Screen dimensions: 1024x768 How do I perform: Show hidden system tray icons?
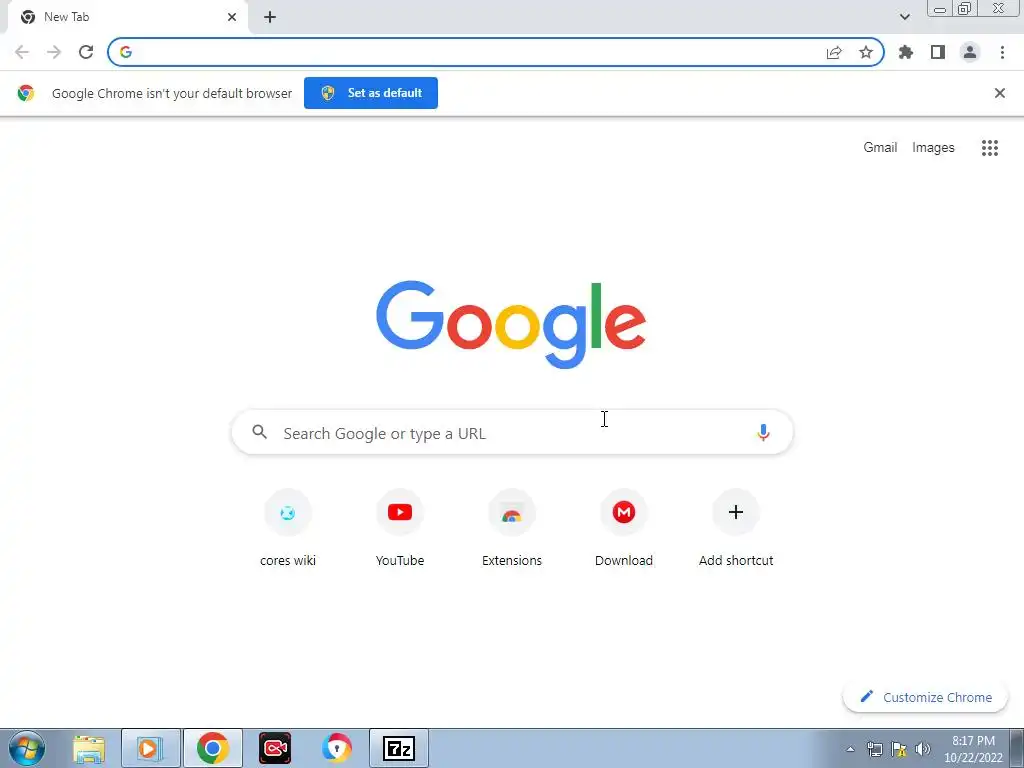click(x=850, y=749)
